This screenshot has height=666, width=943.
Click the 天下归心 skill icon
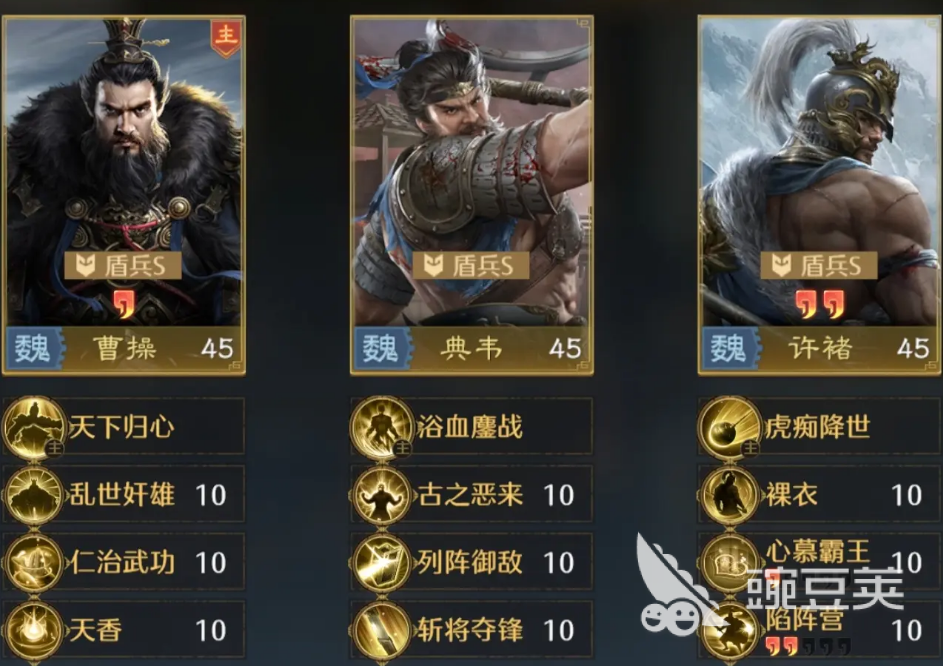click(x=34, y=427)
